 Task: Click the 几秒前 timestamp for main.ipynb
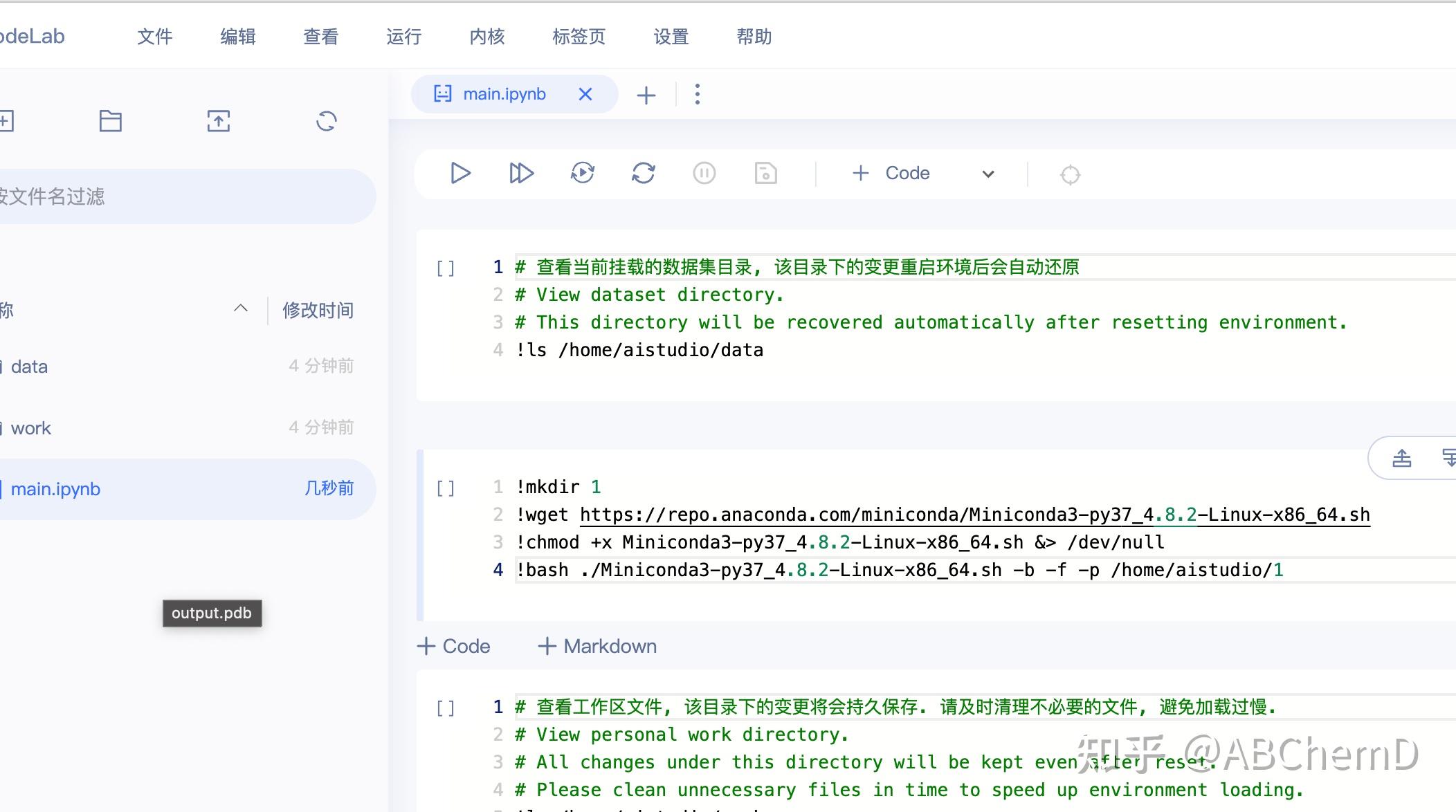pos(329,488)
